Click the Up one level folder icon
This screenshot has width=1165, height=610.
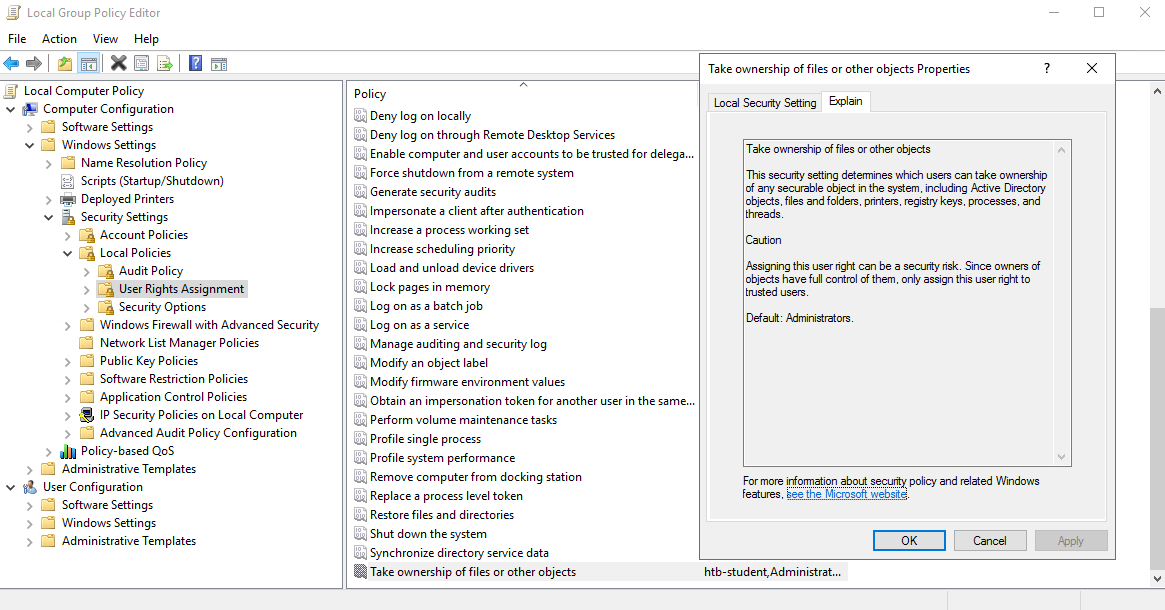click(65, 64)
